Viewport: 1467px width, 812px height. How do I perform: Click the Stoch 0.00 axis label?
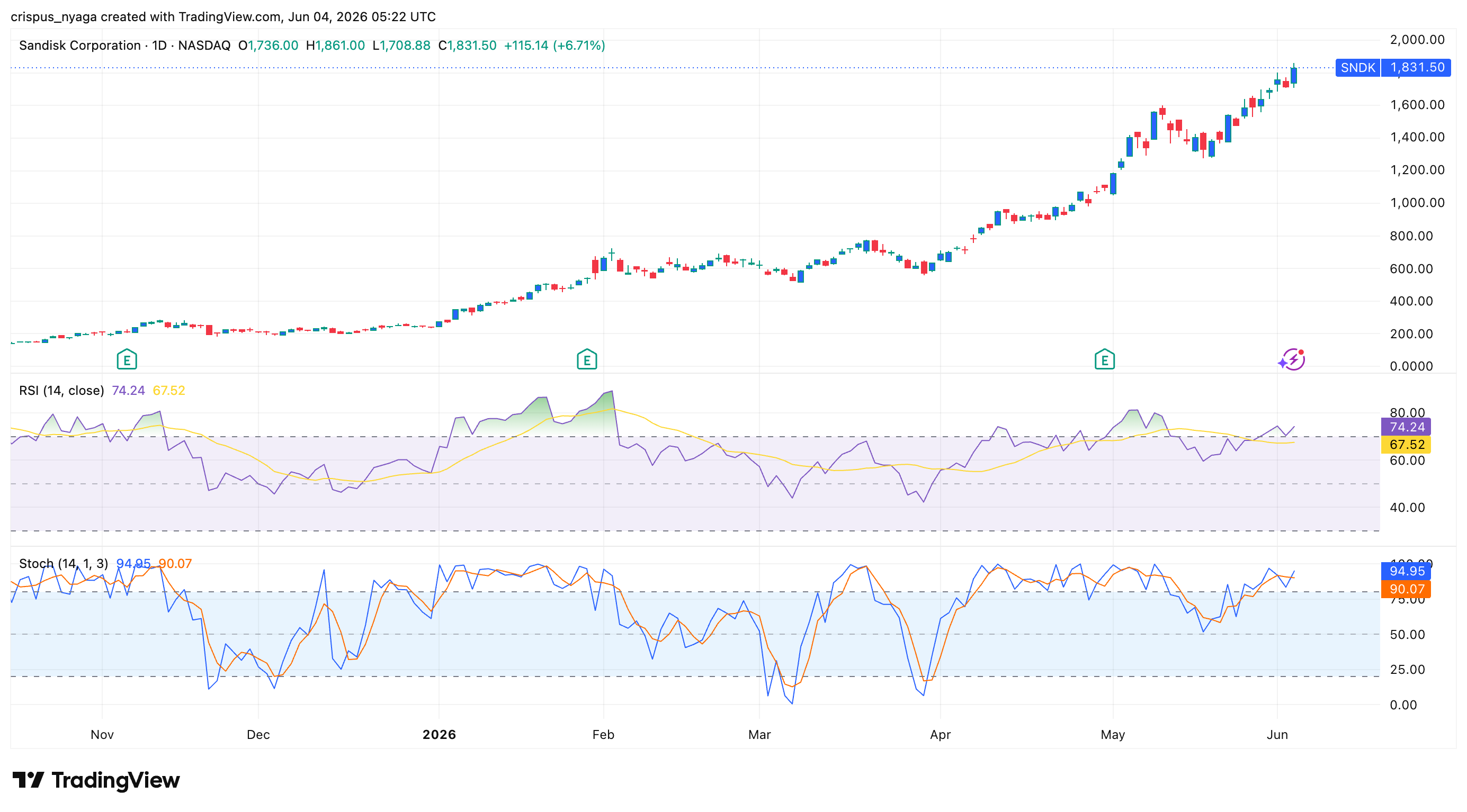1403,705
